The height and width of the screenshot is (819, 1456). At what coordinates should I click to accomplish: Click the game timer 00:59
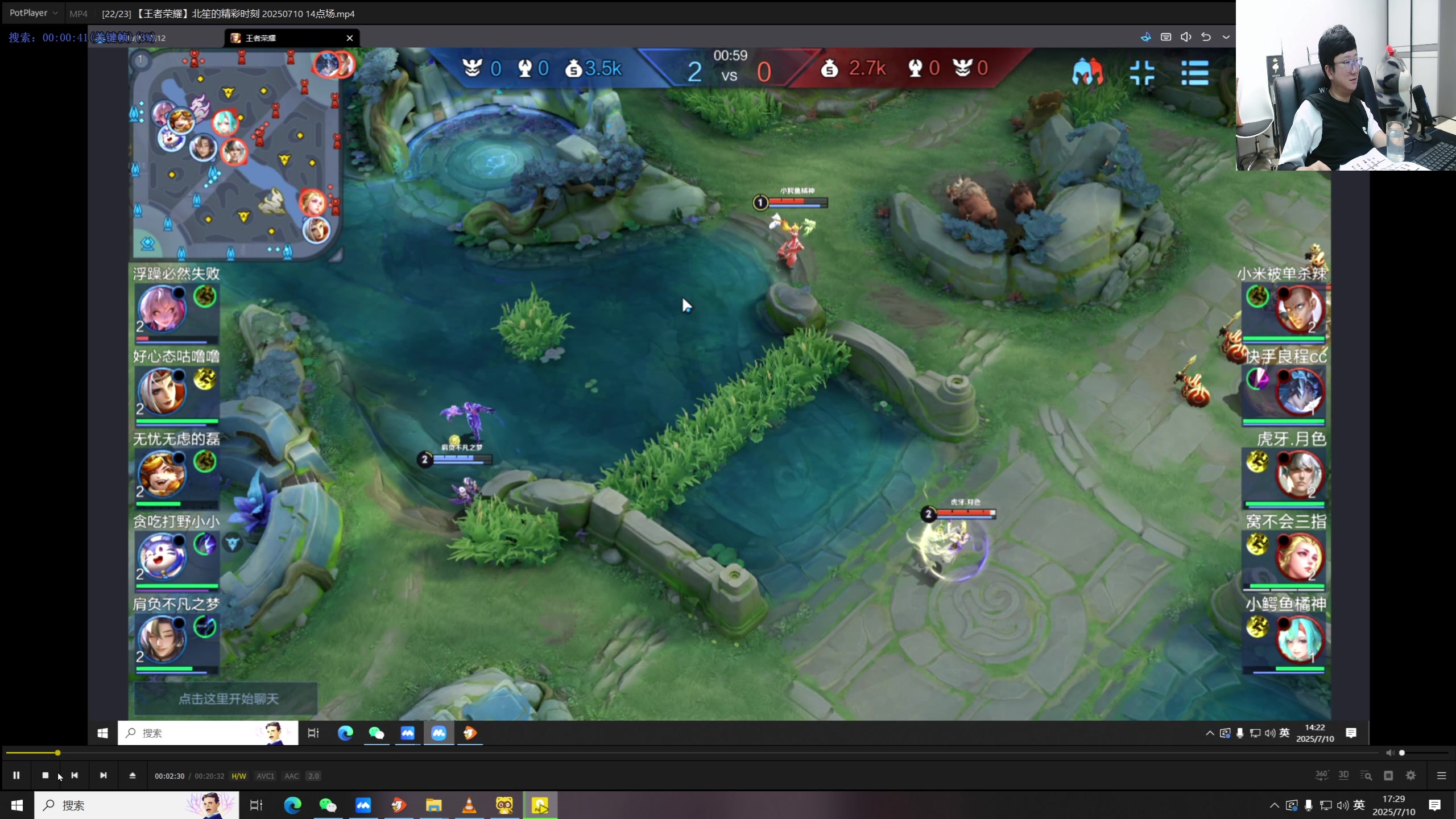coord(730,56)
